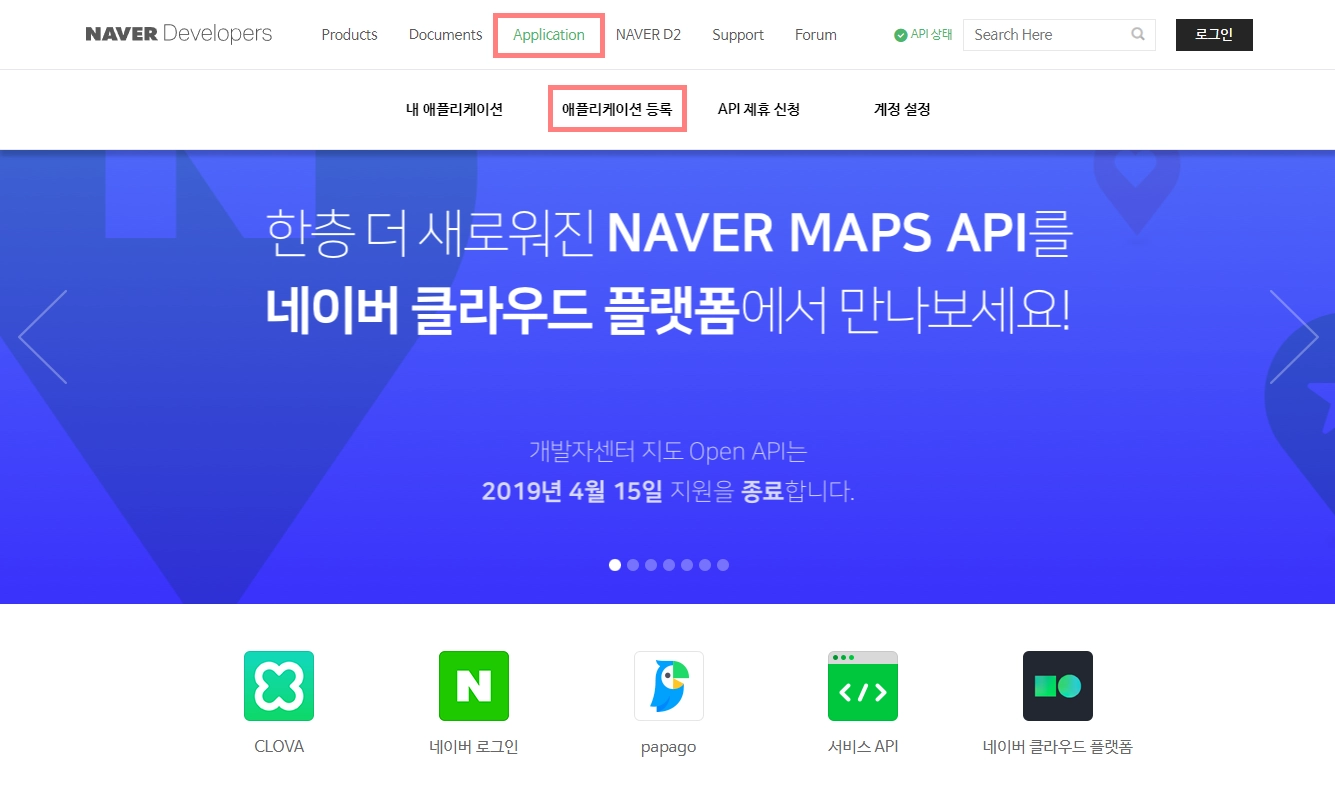Open the papago parrot icon
Viewport: 1335px width, 803px height.
pyautogui.click(x=669, y=686)
